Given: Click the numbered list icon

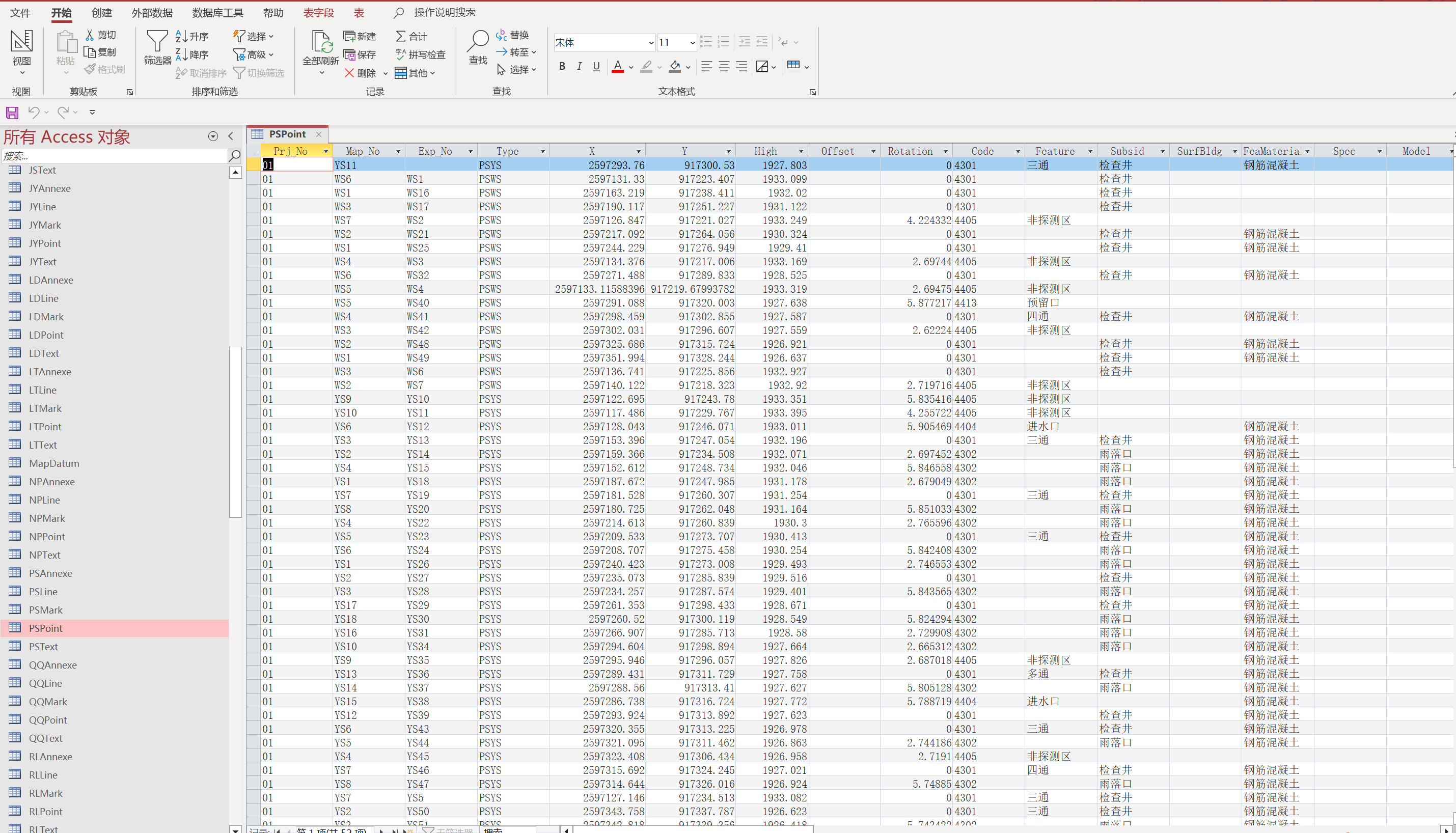Looking at the screenshot, I should tap(724, 42).
